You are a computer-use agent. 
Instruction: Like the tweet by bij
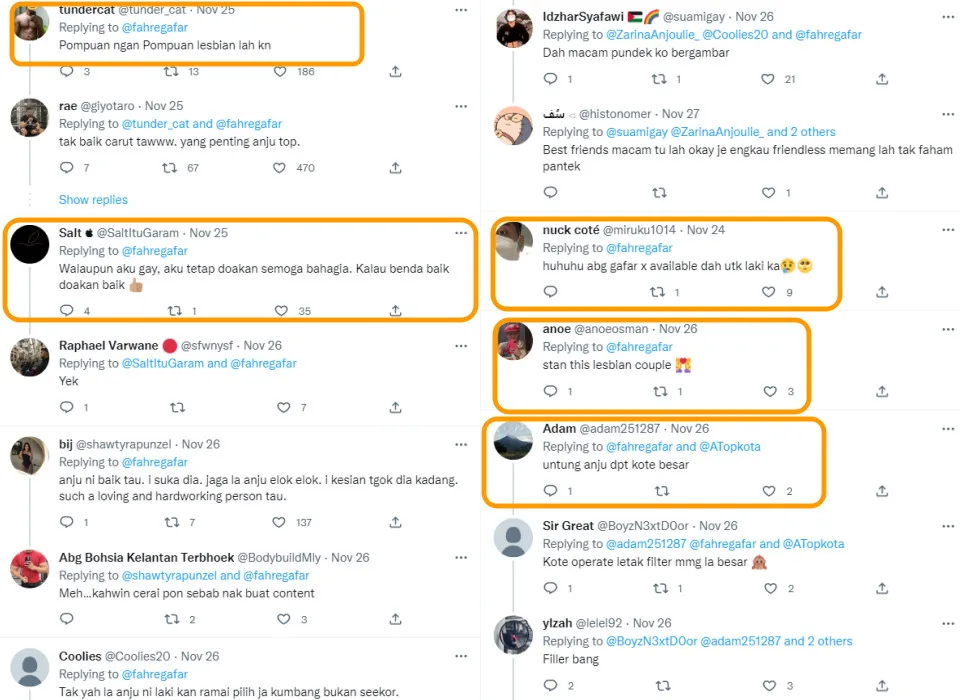[x=279, y=522]
